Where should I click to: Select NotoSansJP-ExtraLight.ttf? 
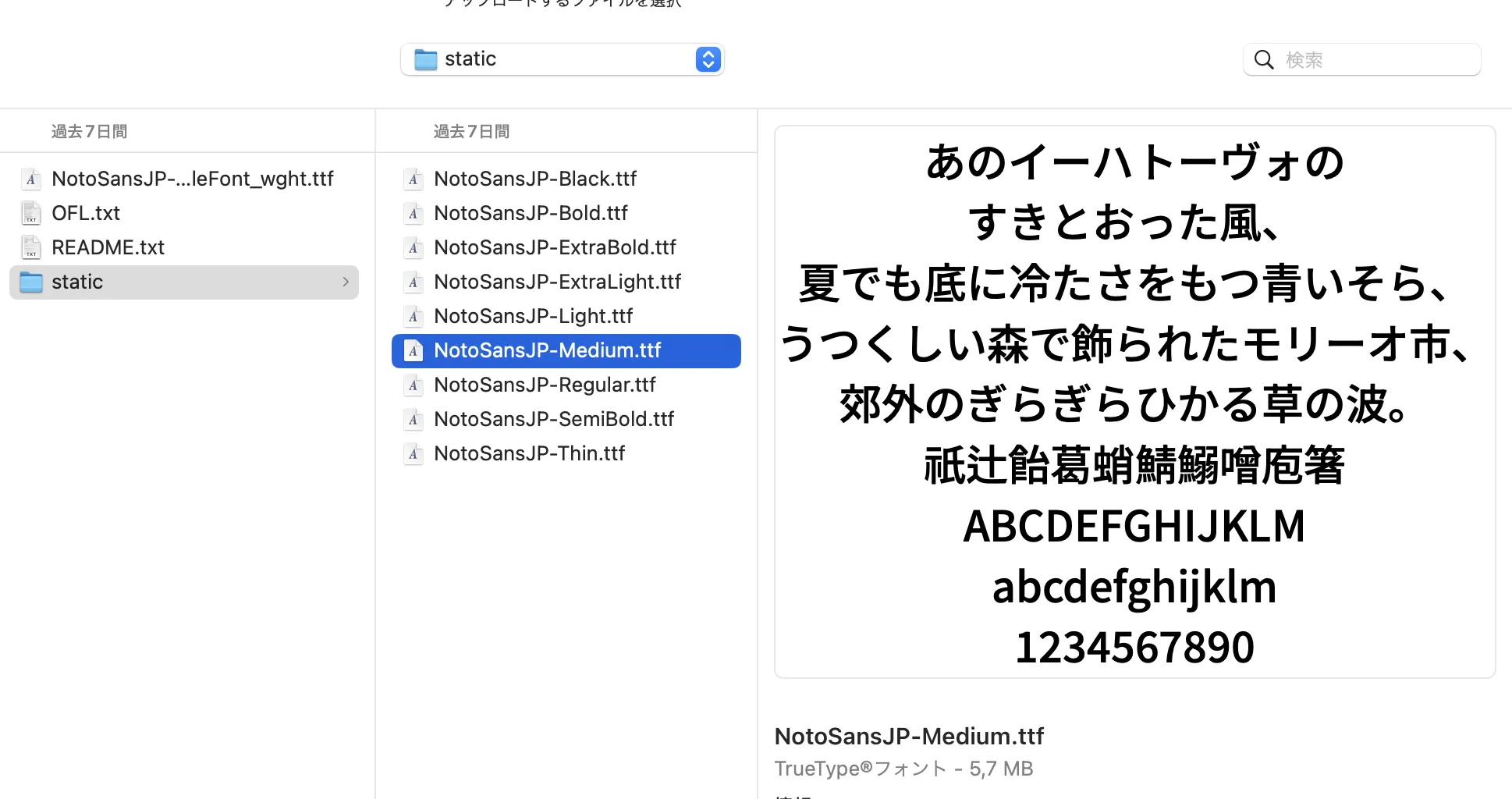point(566,282)
